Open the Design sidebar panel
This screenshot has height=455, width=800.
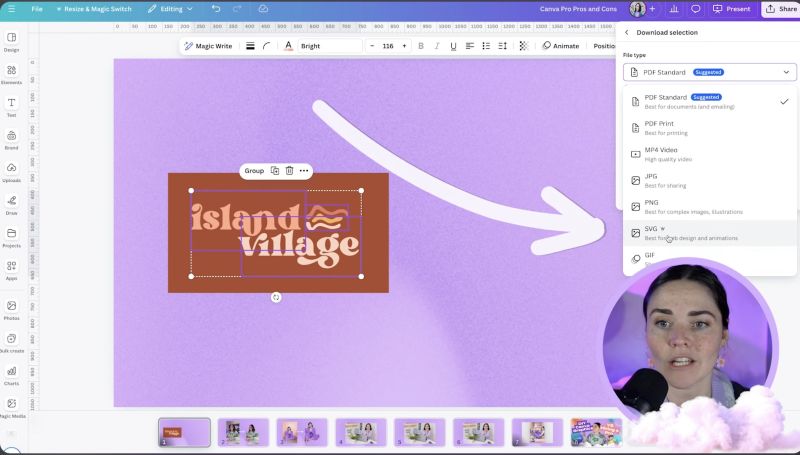point(11,42)
